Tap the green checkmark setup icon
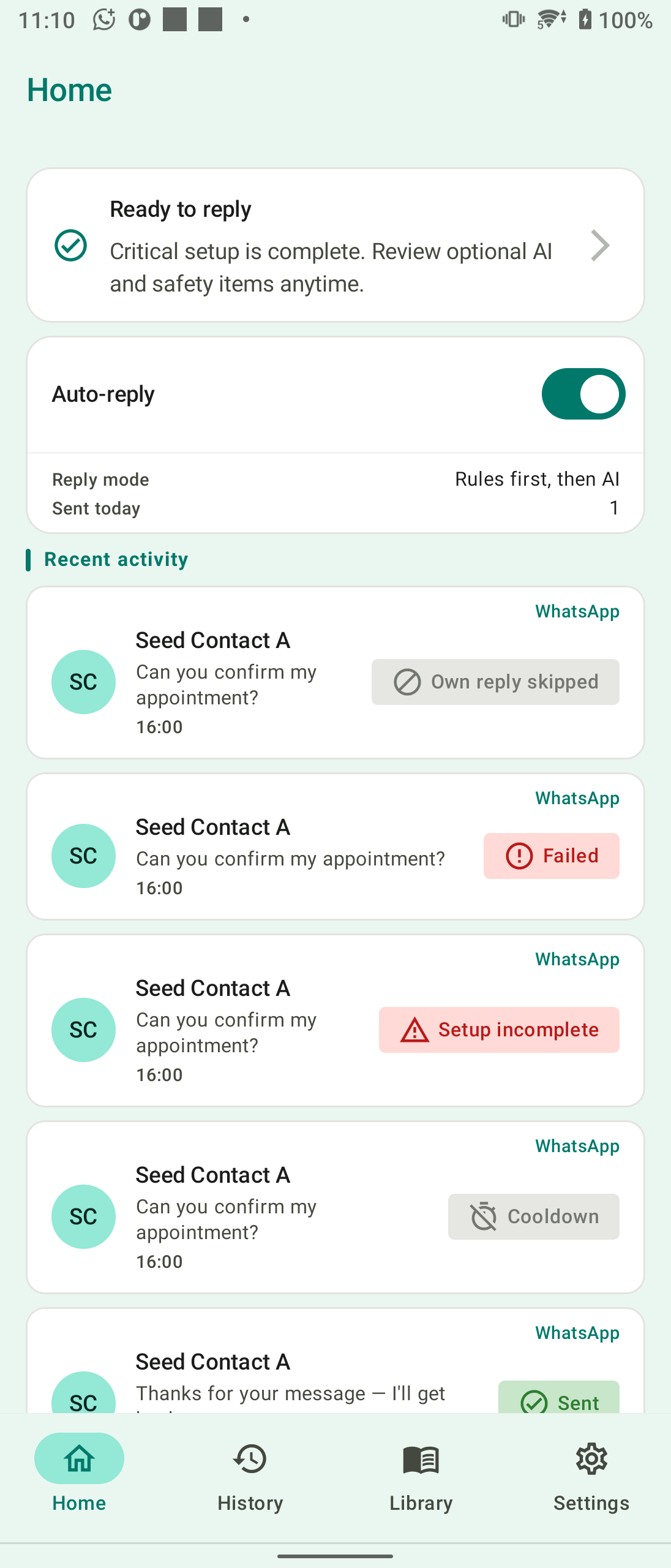This screenshot has height=1568, width=671. (x=71, y=246)
